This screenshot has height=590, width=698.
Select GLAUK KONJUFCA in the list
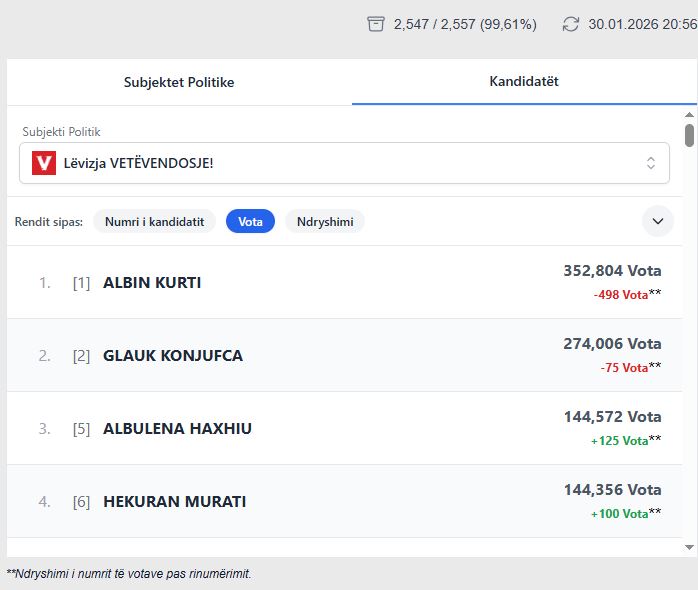click(172, 356)
